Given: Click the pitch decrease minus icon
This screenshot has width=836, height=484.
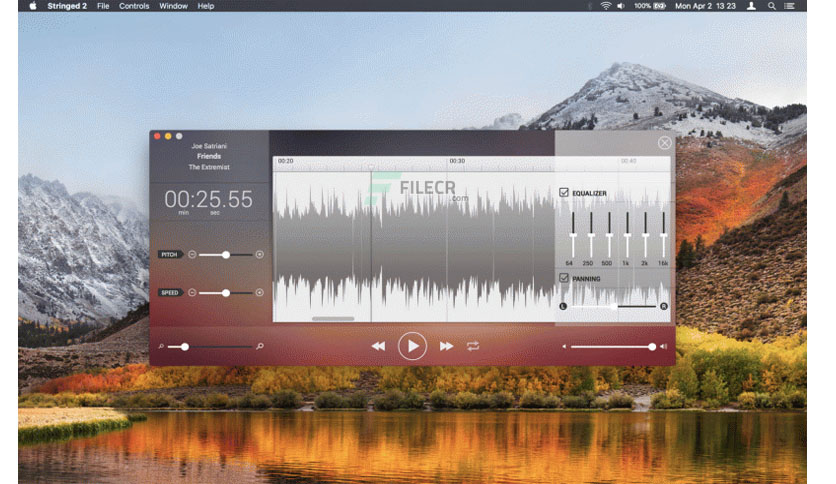Looking at the screenshot, I should [x=192, y=254].
